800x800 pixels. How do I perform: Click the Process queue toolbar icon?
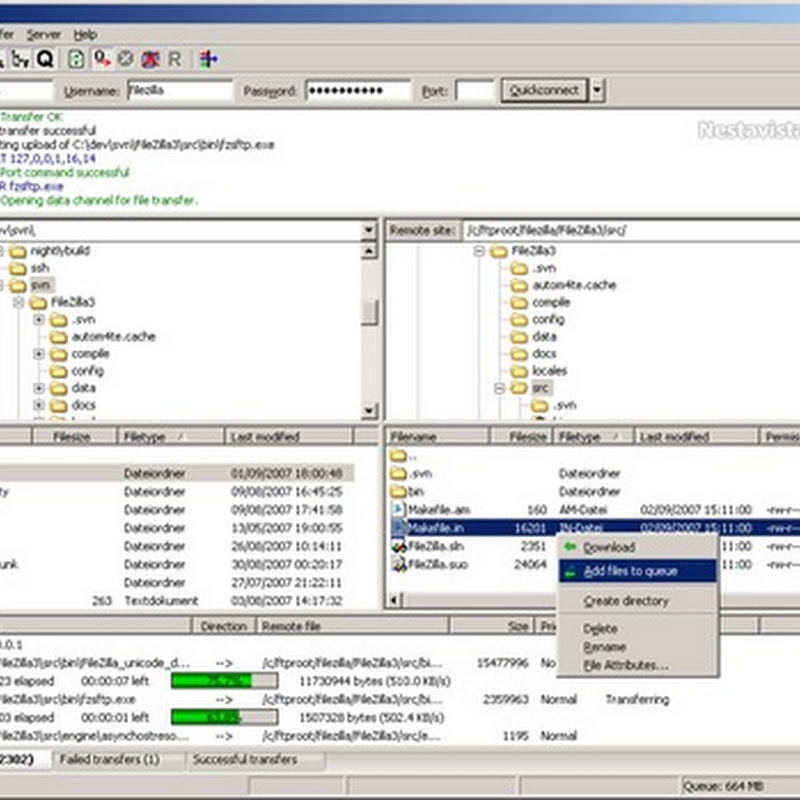(x=101, y=59)
